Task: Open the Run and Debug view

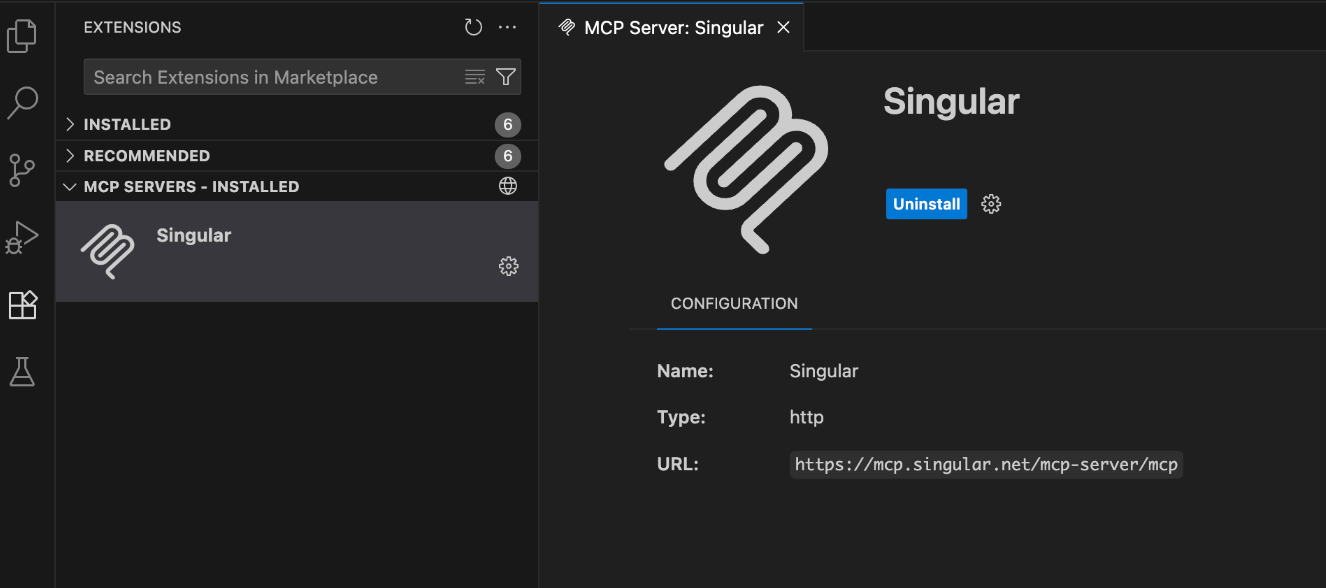Action: 23,237
